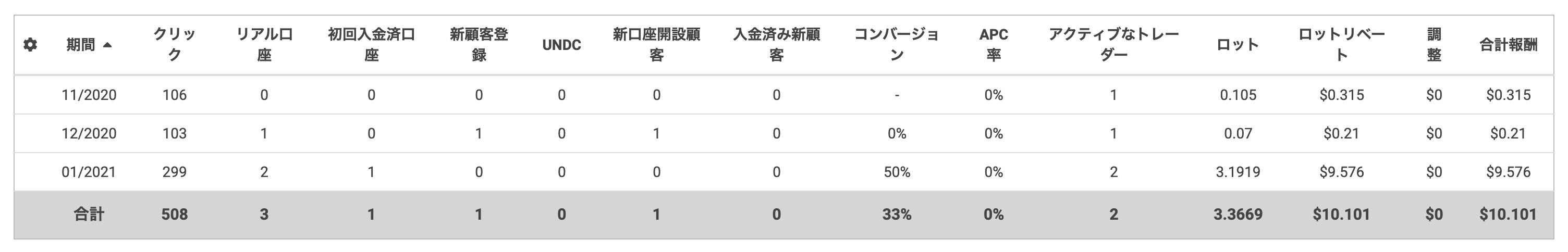
Task: Sort by 入金済み新顧客 header
Action: tap(776, 45)
